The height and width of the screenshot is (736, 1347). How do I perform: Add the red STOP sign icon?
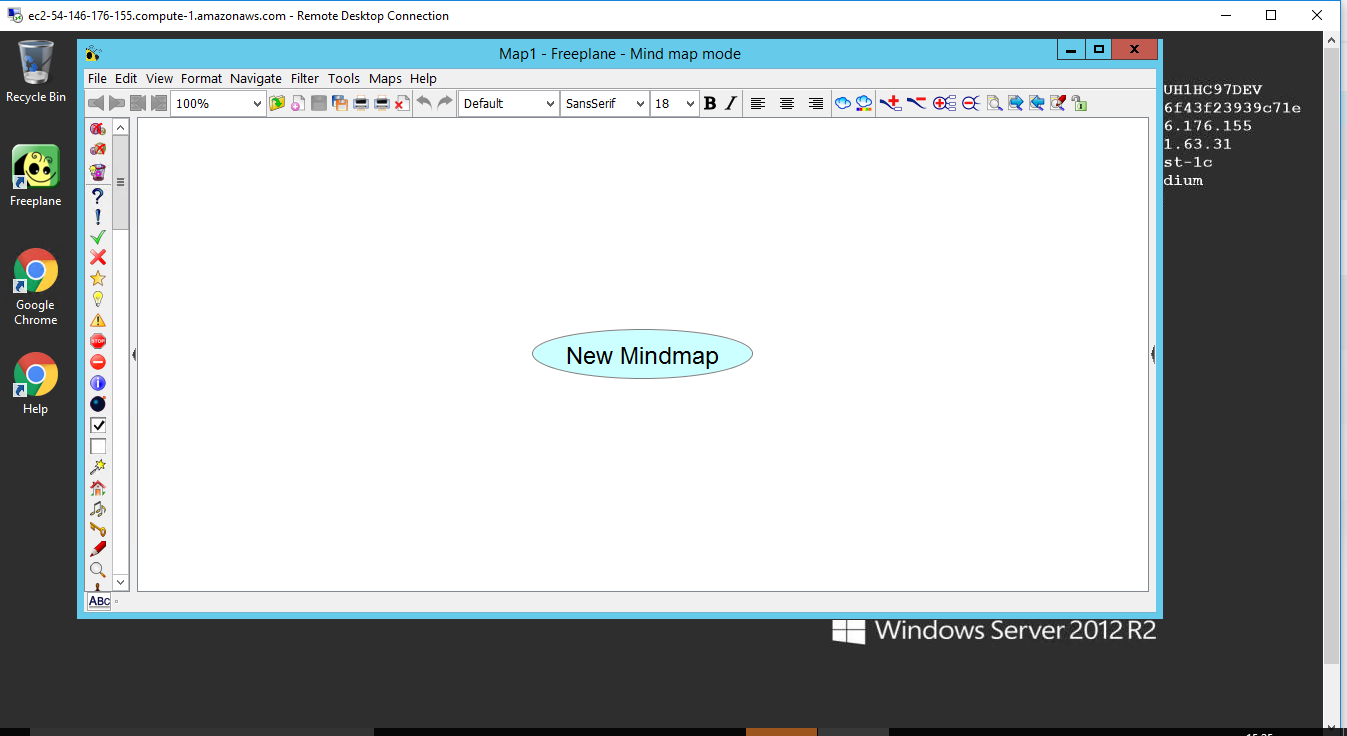(97, 341)
